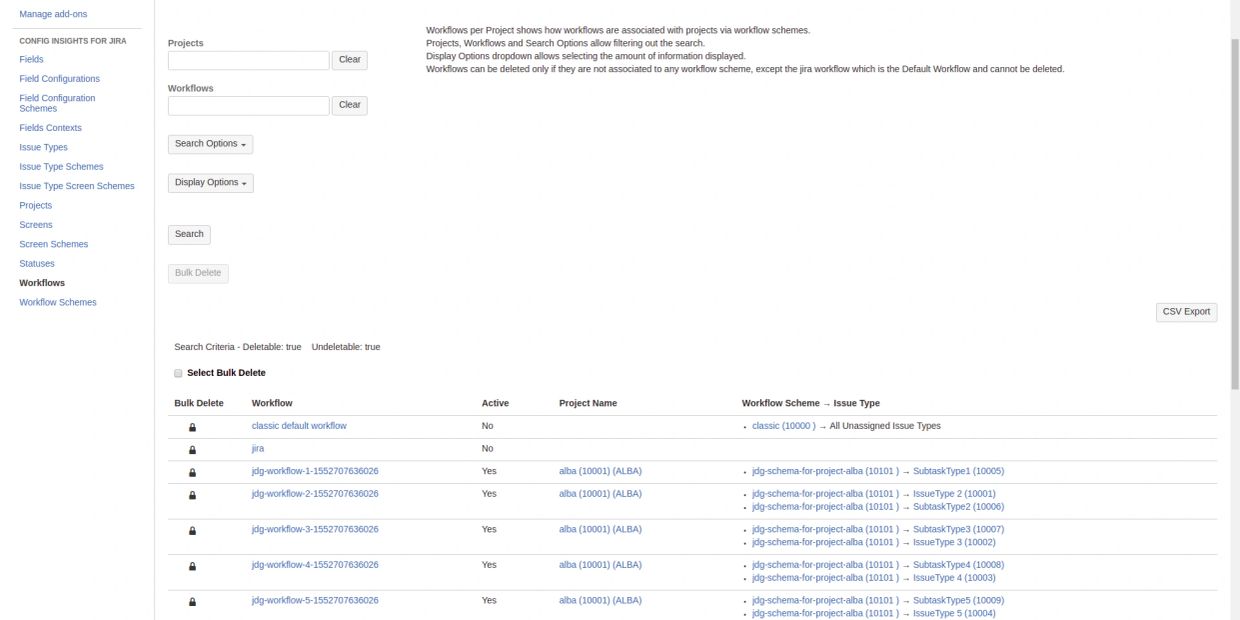Viewport: 1240px width, 620px height.
Task: Open IssueType 3 (10002) link
Action: point(954,542)
